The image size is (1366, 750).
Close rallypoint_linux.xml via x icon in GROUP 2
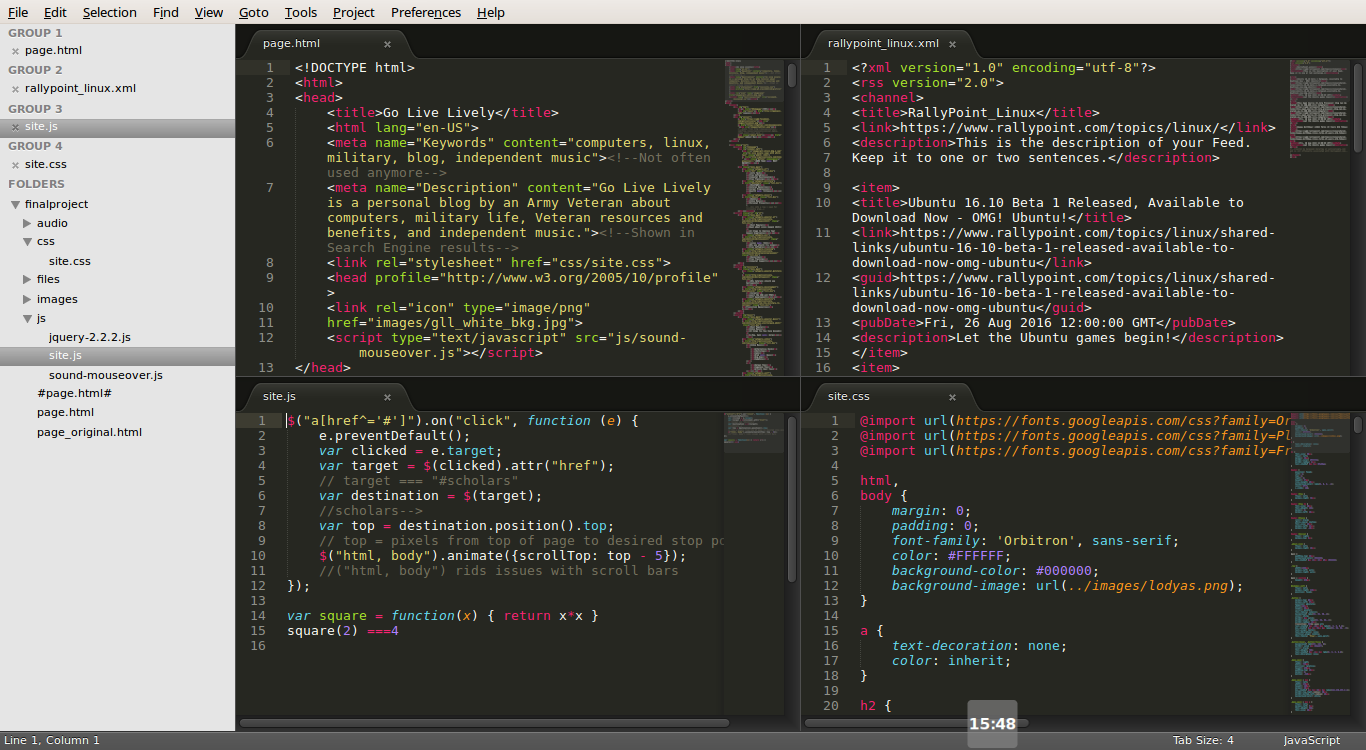[x=14, y=88]
